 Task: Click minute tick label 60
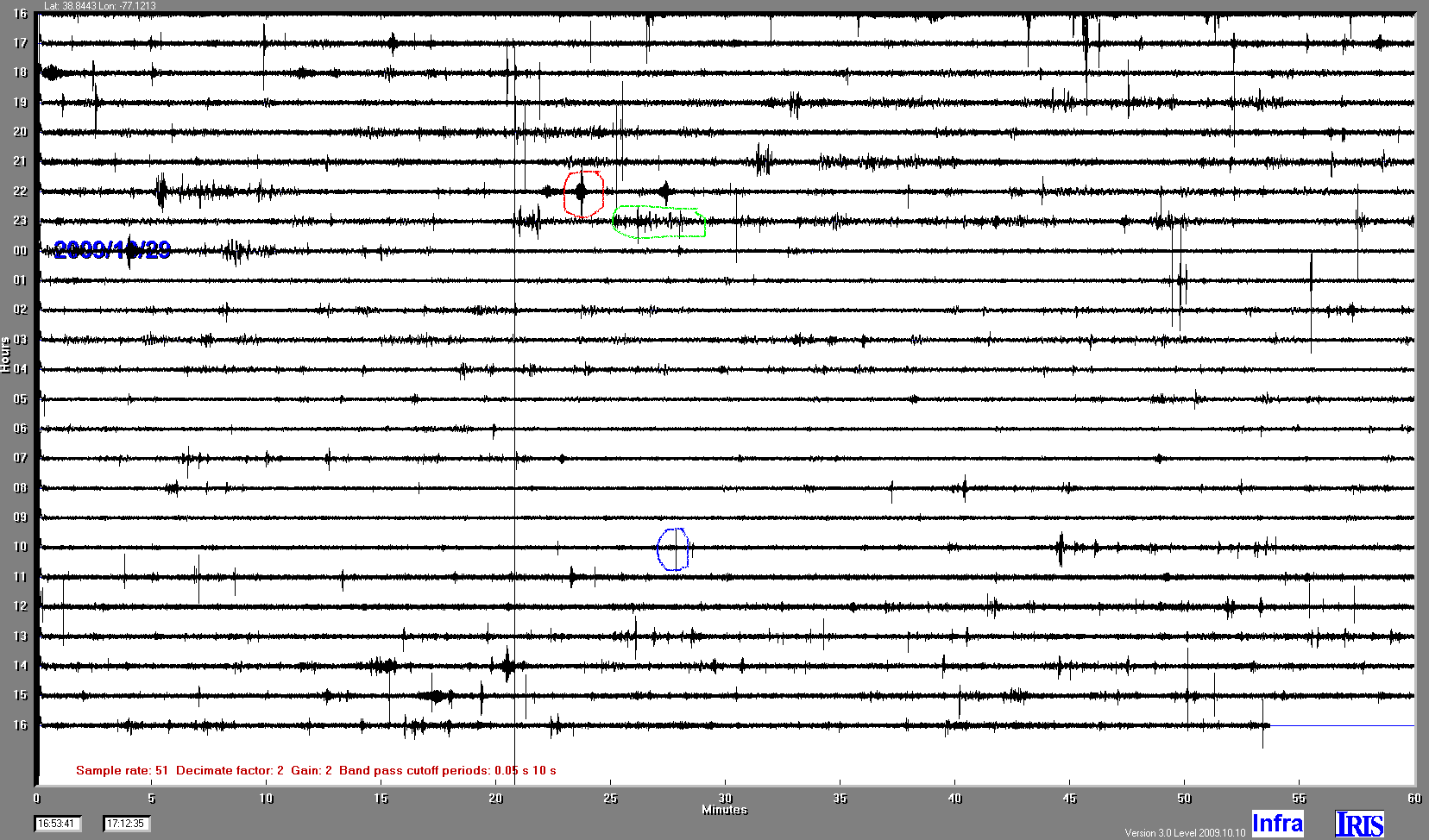click(x=1414, y=799)
